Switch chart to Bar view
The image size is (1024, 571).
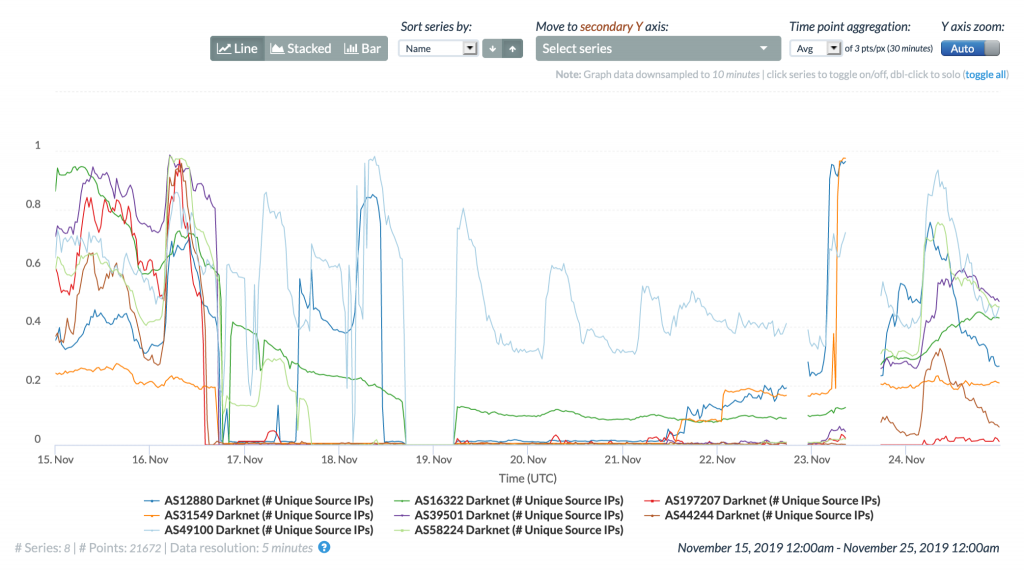pos(362,48)
